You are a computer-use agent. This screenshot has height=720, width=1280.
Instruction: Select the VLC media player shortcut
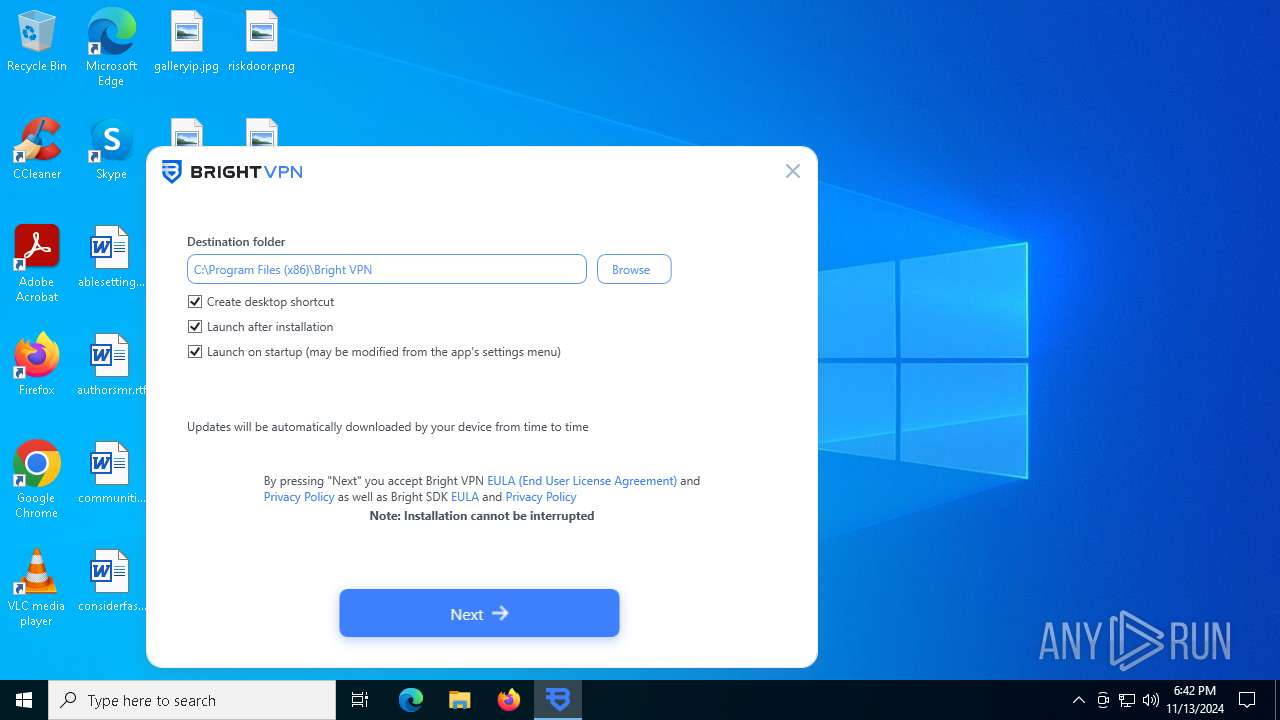pos(37,588)
